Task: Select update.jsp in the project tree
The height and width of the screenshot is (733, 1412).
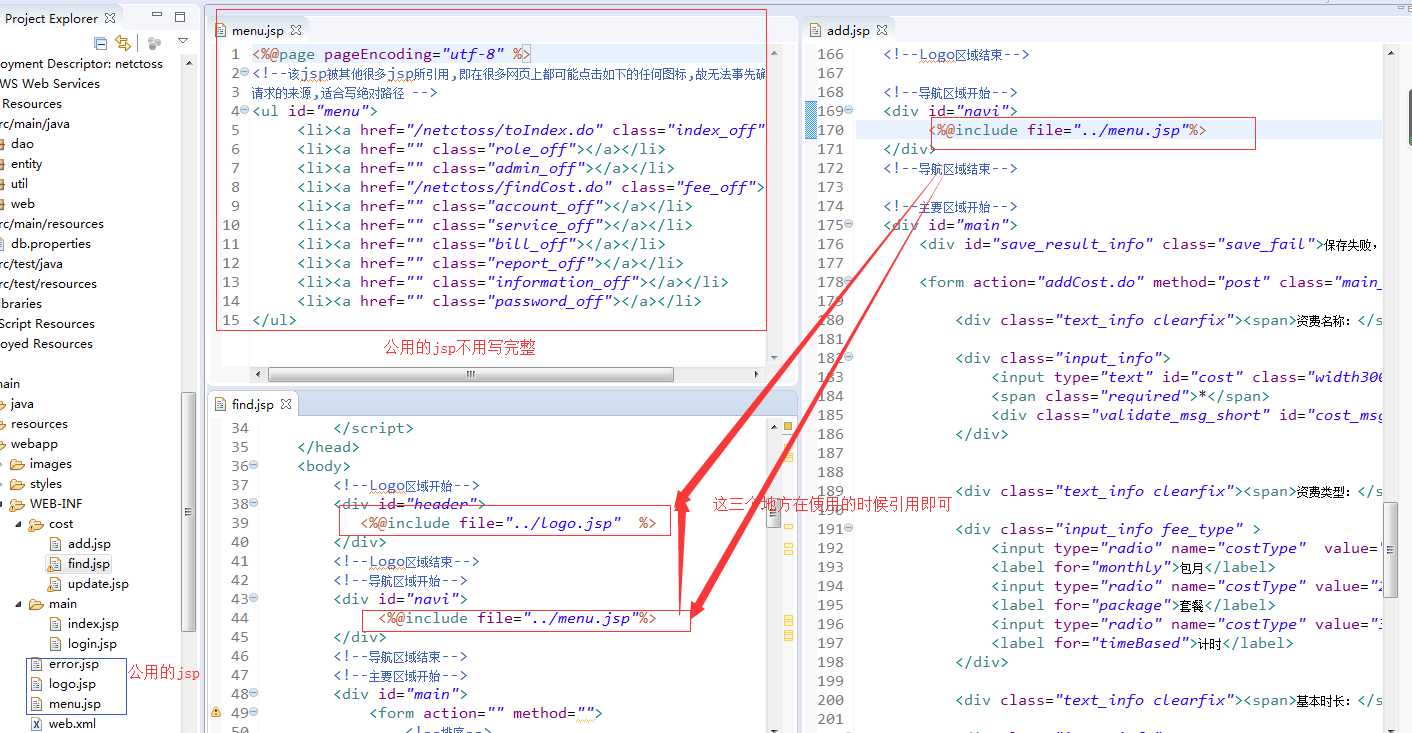Action: pos(98,584)
